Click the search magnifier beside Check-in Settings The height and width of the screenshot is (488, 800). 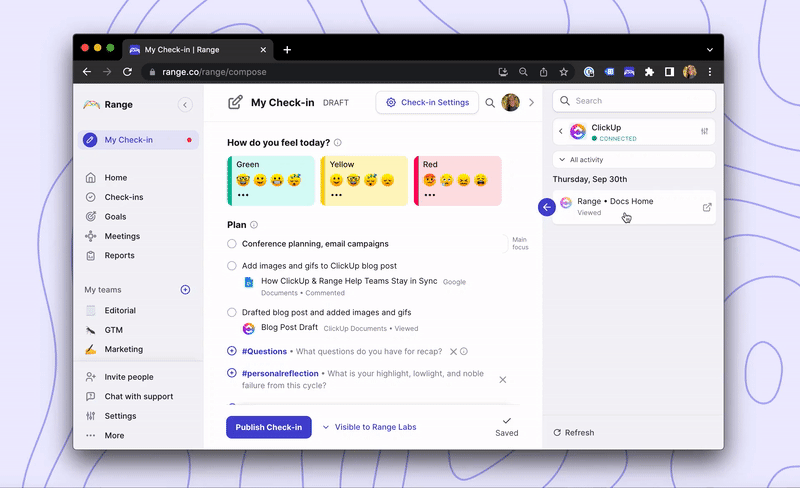click(x=490, y=103)
